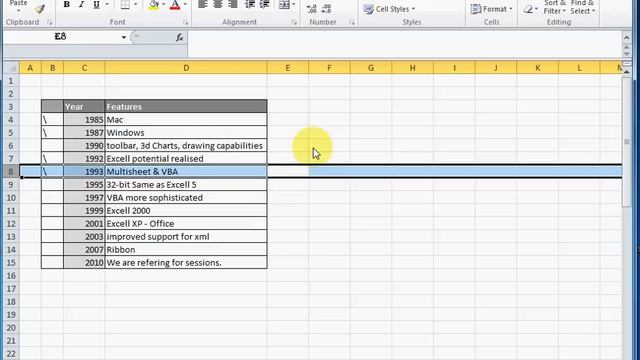Toggle Center alignment
The image size is (640, 360).
[x=218, y=5]
